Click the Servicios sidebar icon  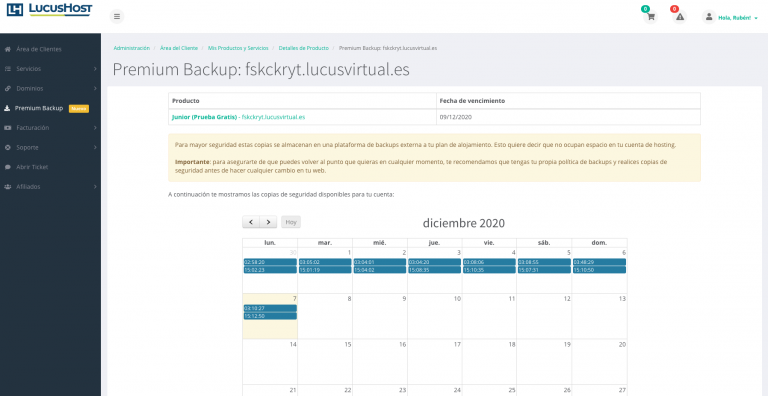[x=7, y=69]
